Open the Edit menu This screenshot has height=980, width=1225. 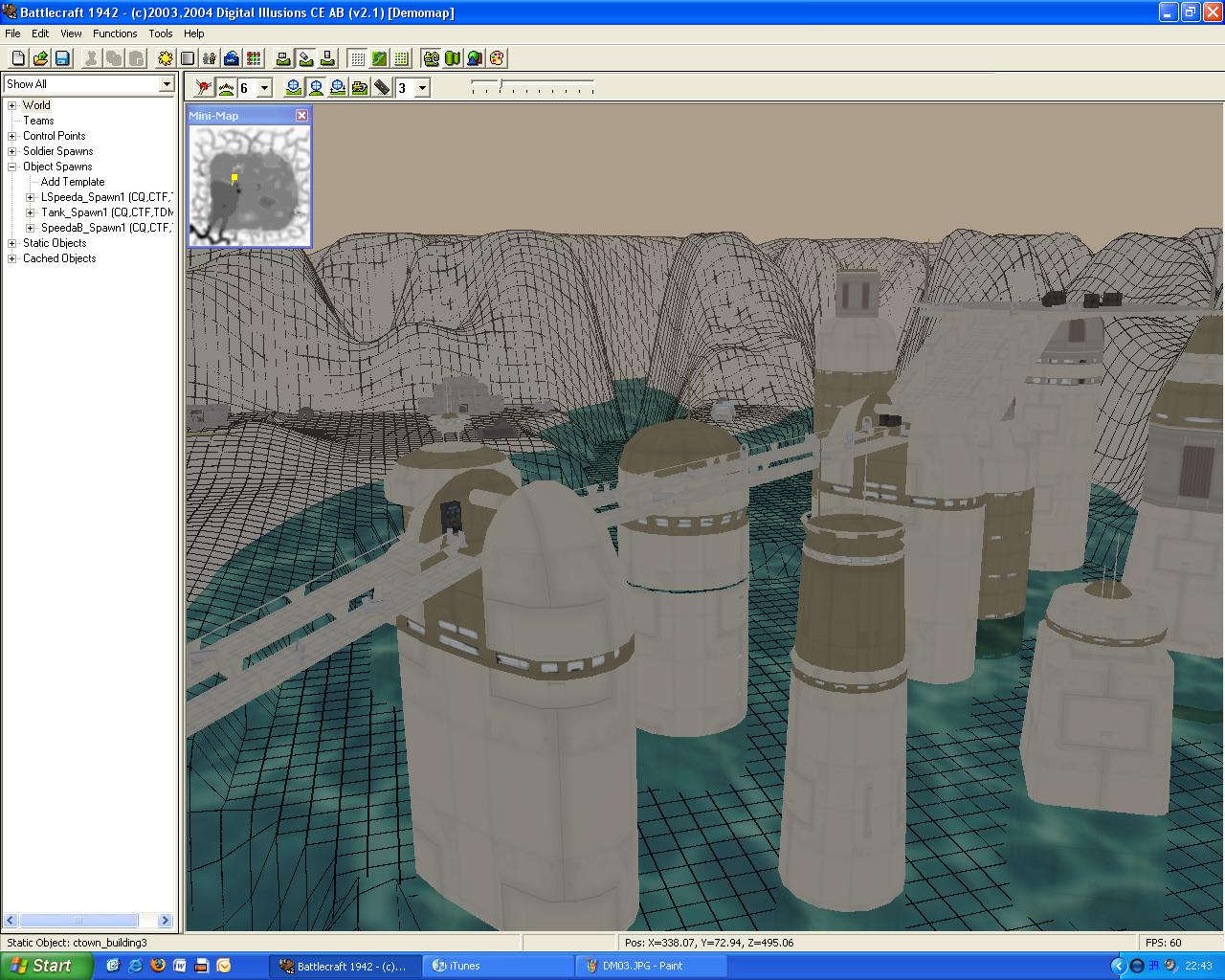point(40,33)
